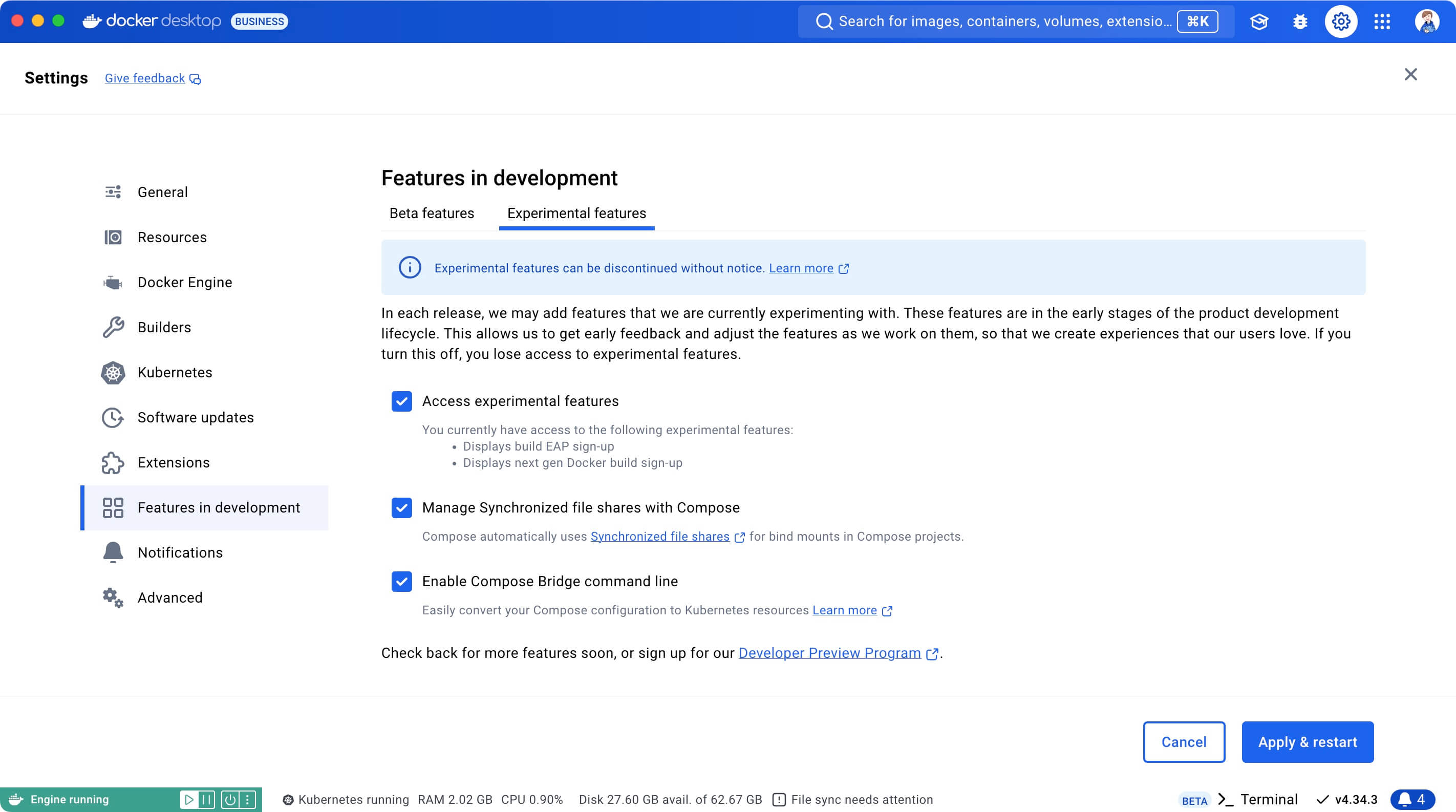Viewport: 1456px width, 812px height.
Task: Open the Learning center graduation cap icon
Action: tap(1259, 22)
